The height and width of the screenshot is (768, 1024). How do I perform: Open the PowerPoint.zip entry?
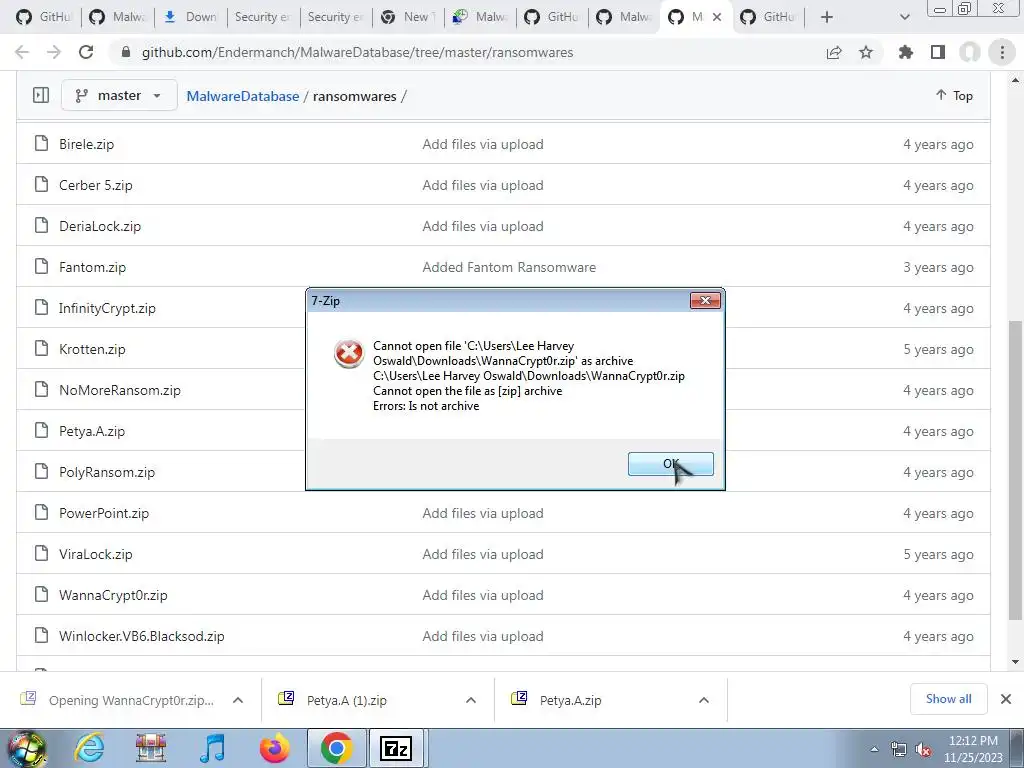[x=104, y=513]
